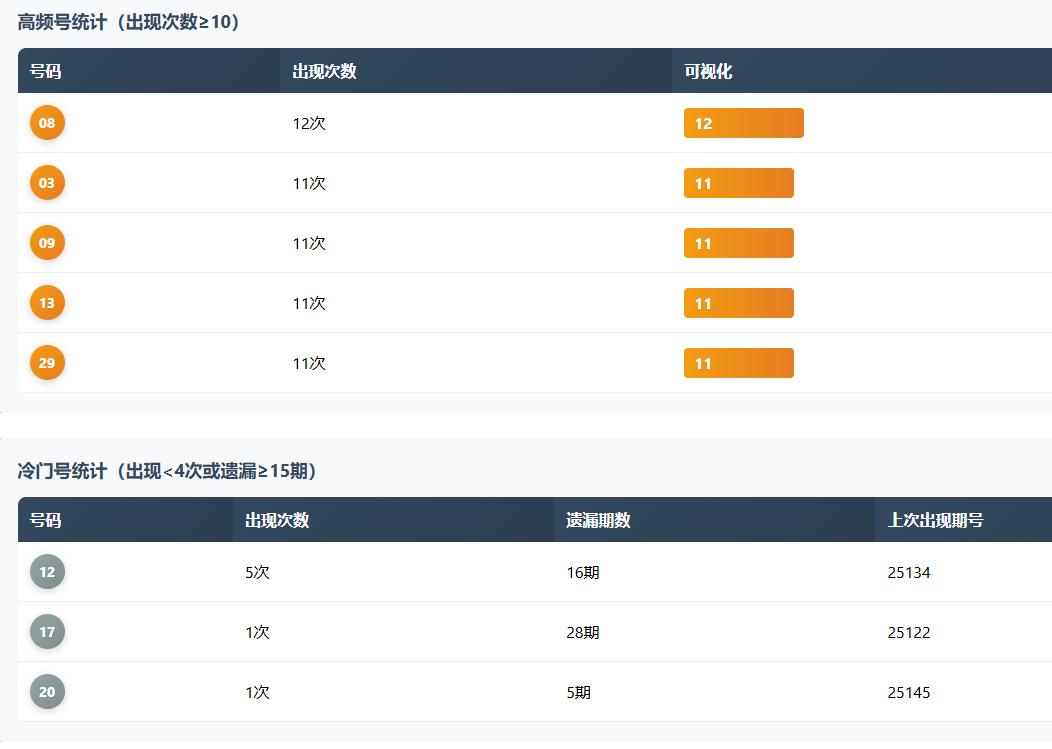This screenshot has width=1052, height=749.
Task: Click the 上次出现期号 column header
Action: pos(935,520)
